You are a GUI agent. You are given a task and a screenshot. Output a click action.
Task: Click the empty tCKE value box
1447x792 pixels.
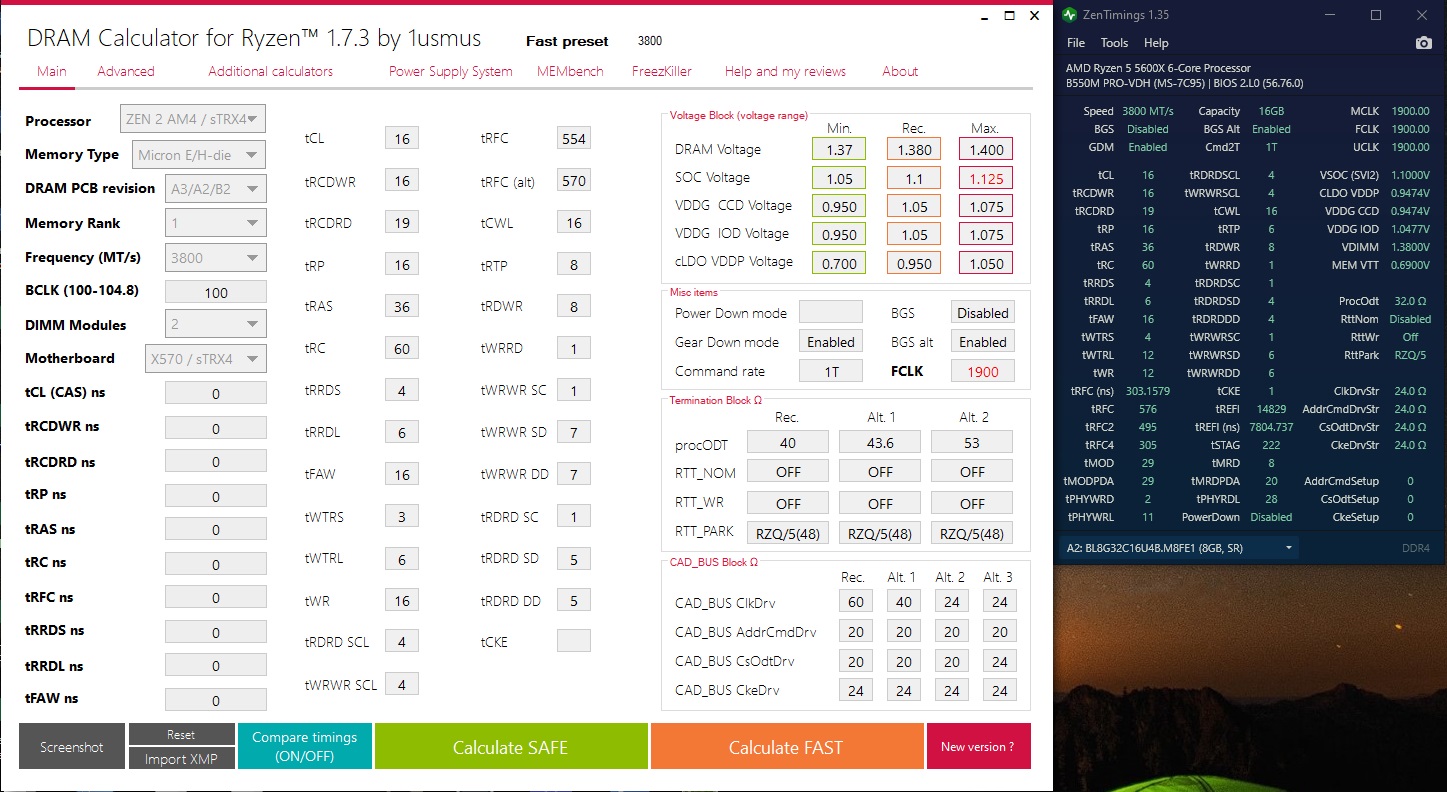point(574,641)
